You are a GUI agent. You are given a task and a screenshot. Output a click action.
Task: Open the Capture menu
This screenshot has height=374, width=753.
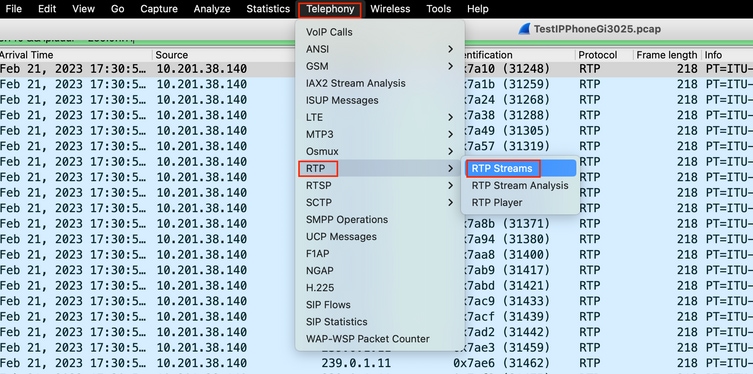159,9
